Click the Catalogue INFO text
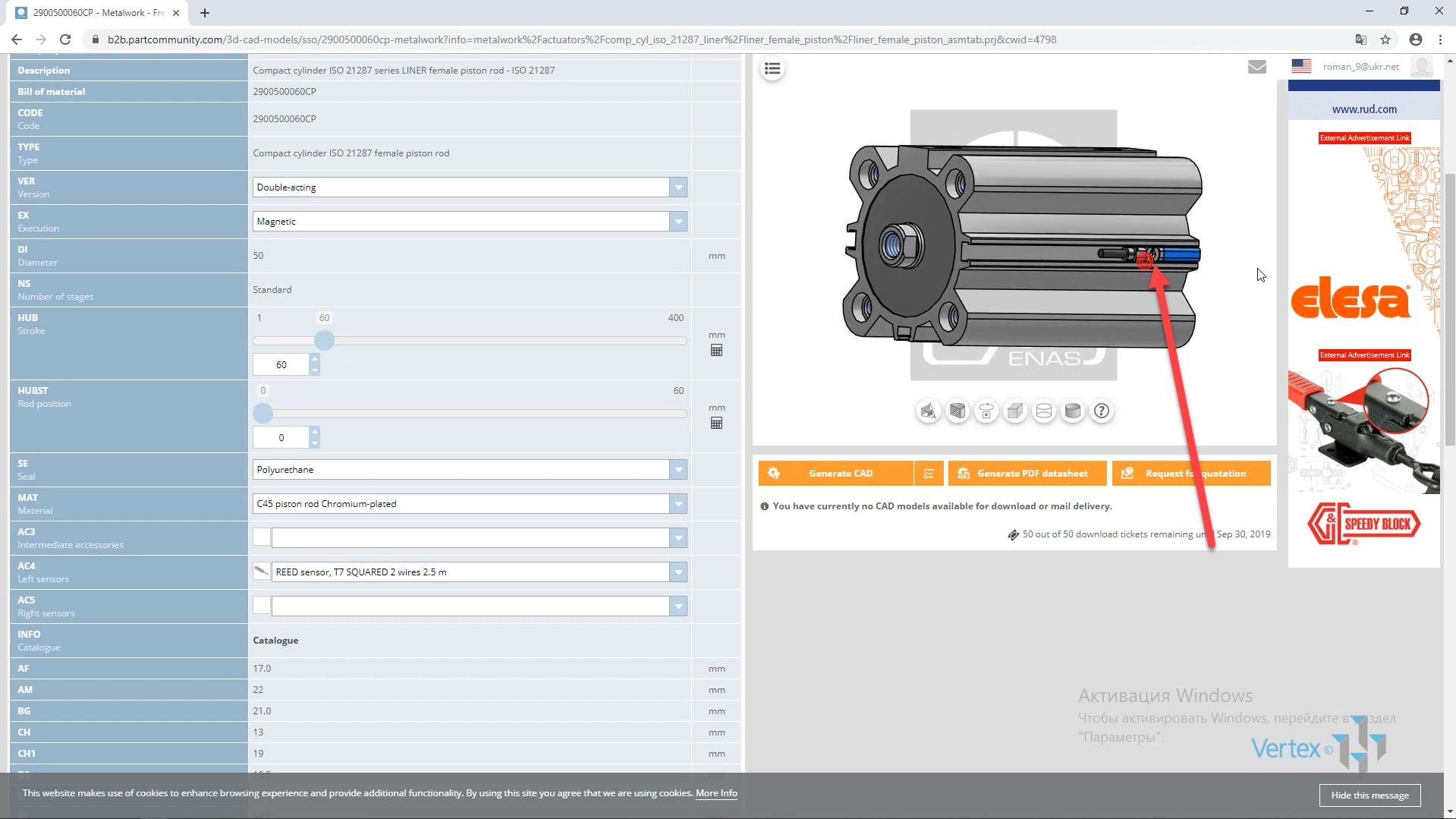Viewport: 1456px width, 819px height. pos(275,641)
